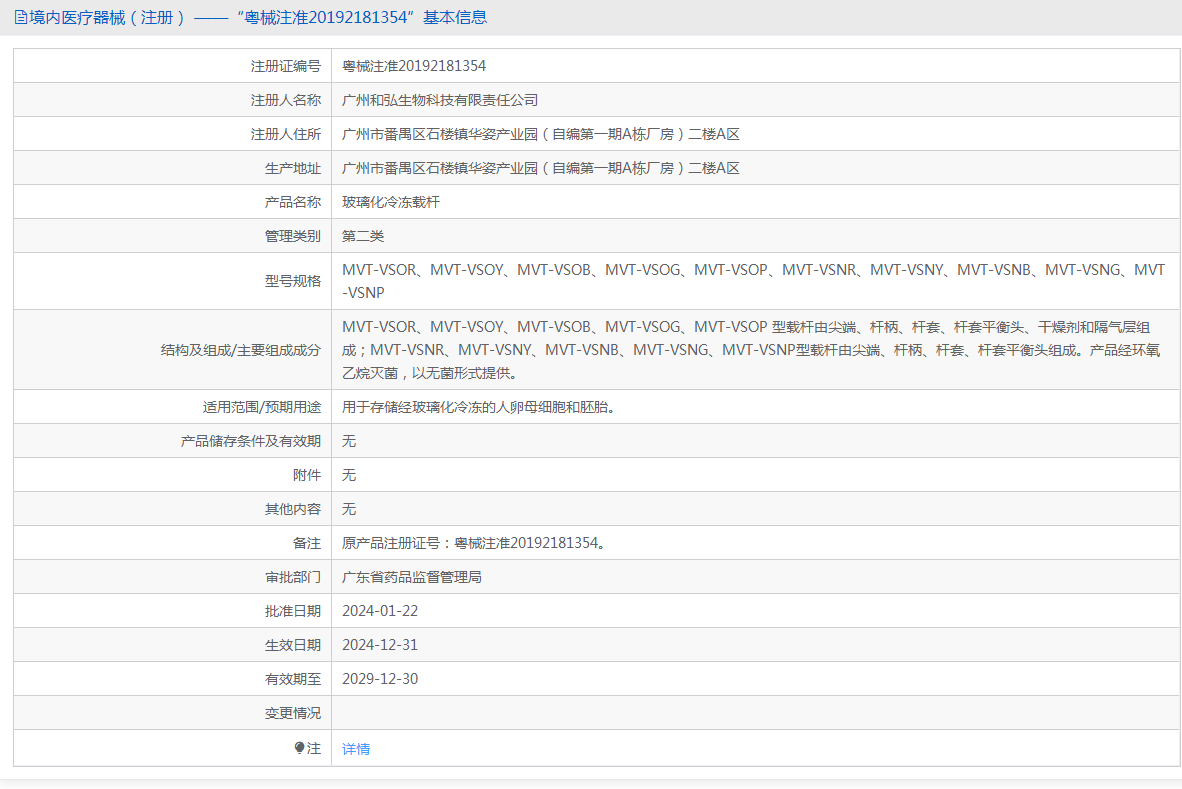The width and height of the screenshot is (1182, 789).
Task: Click the document icon in the header
Action: [21, 17]
